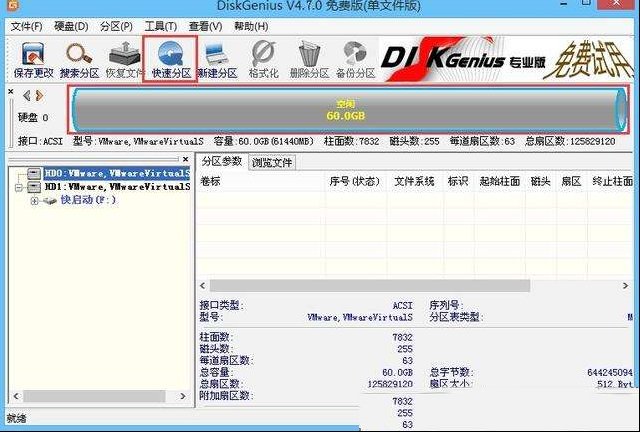Select the 60.0GB free space disk bar

pyautogui.click(x=348, y=110)
